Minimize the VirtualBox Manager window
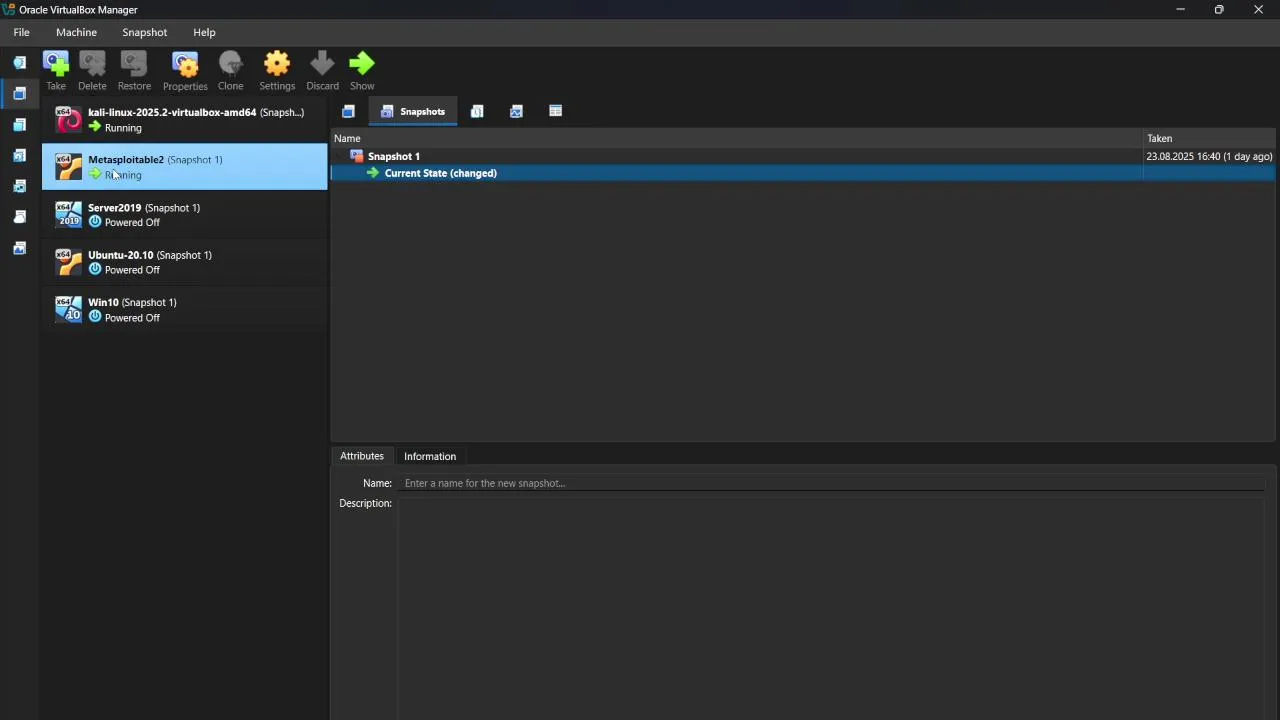Image resolution: width=1280 pixels, height=720 pixels. (1180, 10)
